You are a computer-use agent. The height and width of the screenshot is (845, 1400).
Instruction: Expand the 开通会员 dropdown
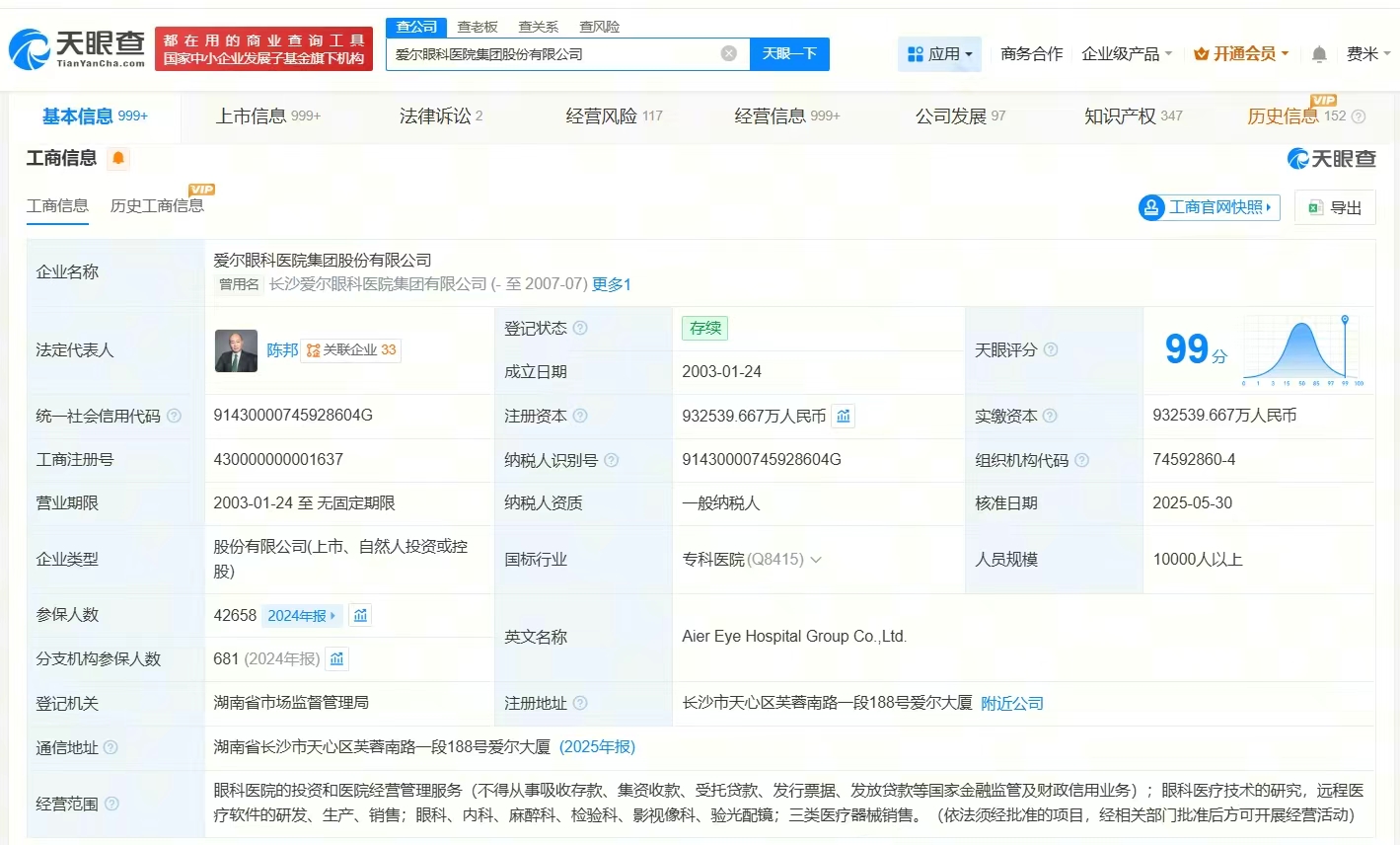pyautogui.click(x=1241, y=53)
